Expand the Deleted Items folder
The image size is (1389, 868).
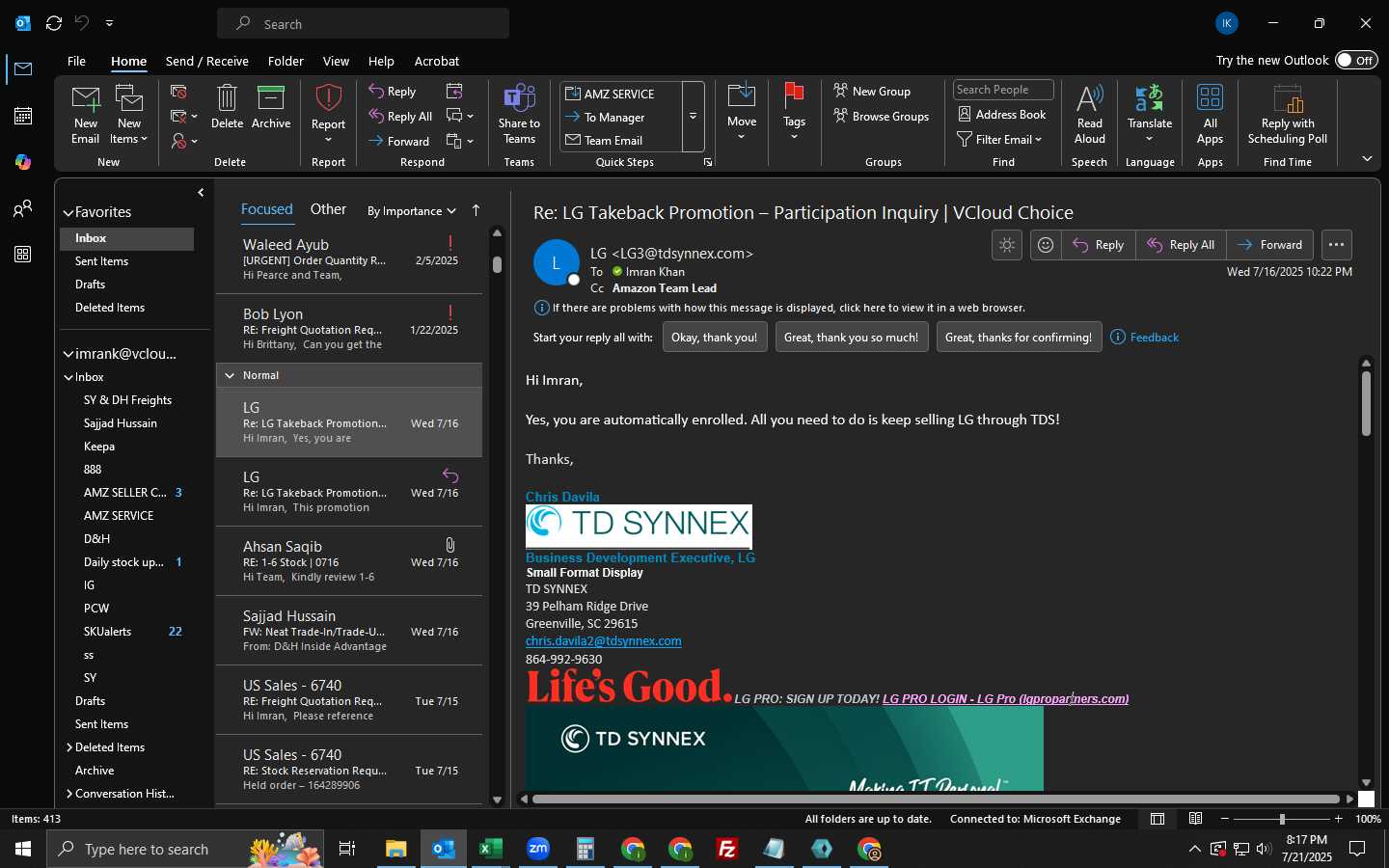point(69,747)
